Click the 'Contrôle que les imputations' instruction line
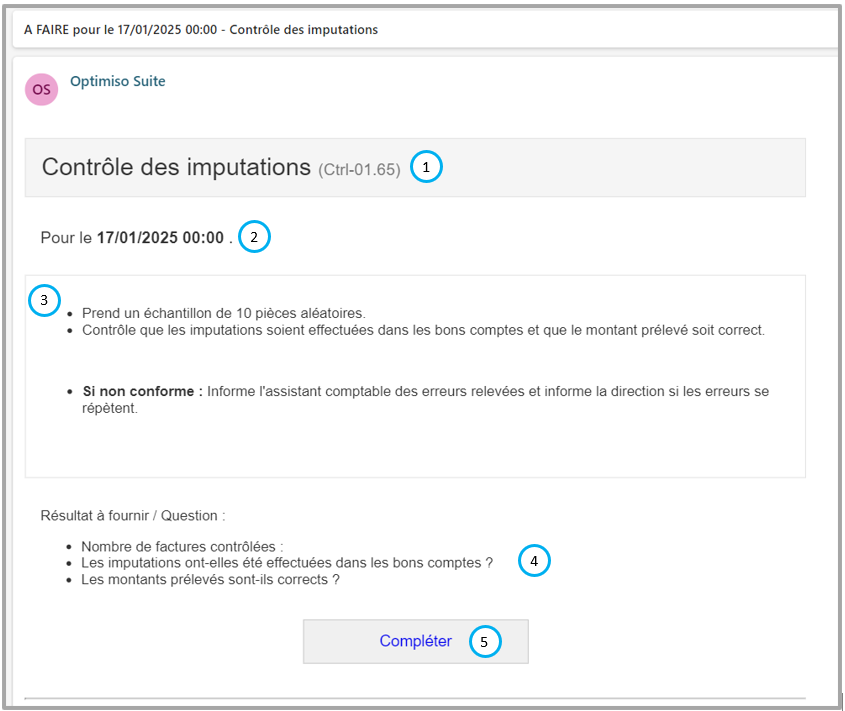 (423, 329)
